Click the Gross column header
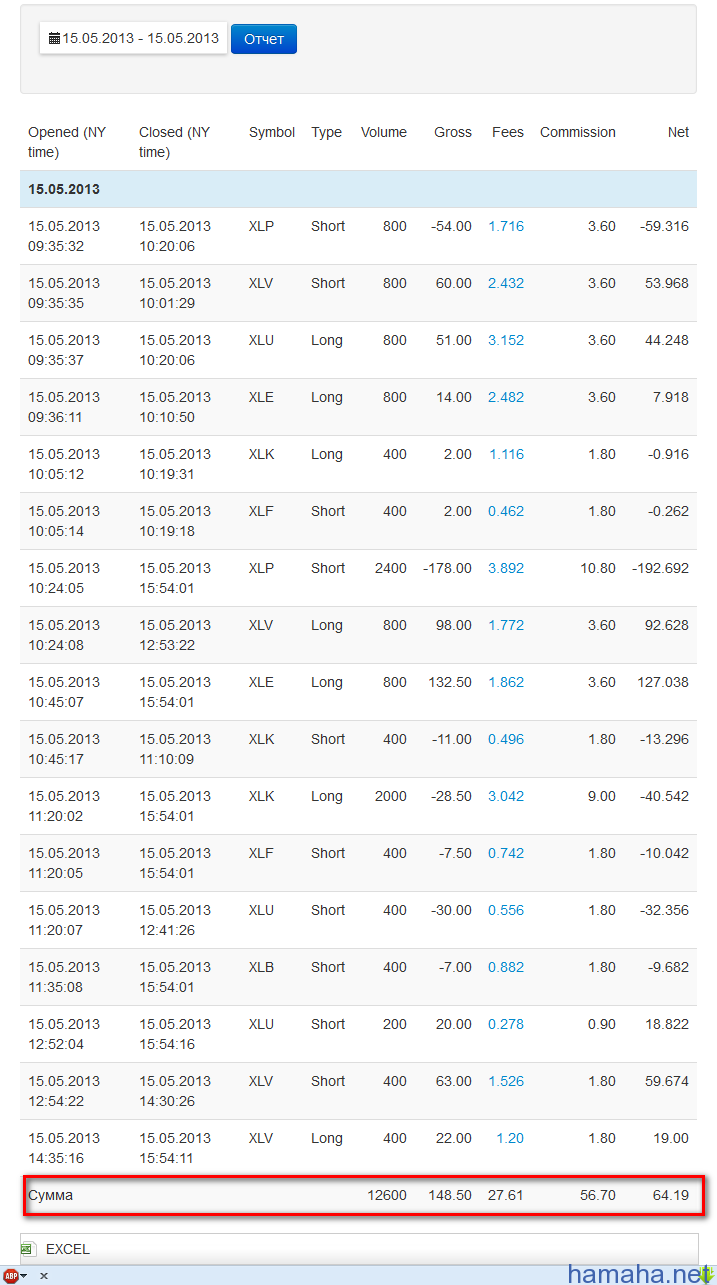This screenshot has width=717, height=1285. coord(453,132)
